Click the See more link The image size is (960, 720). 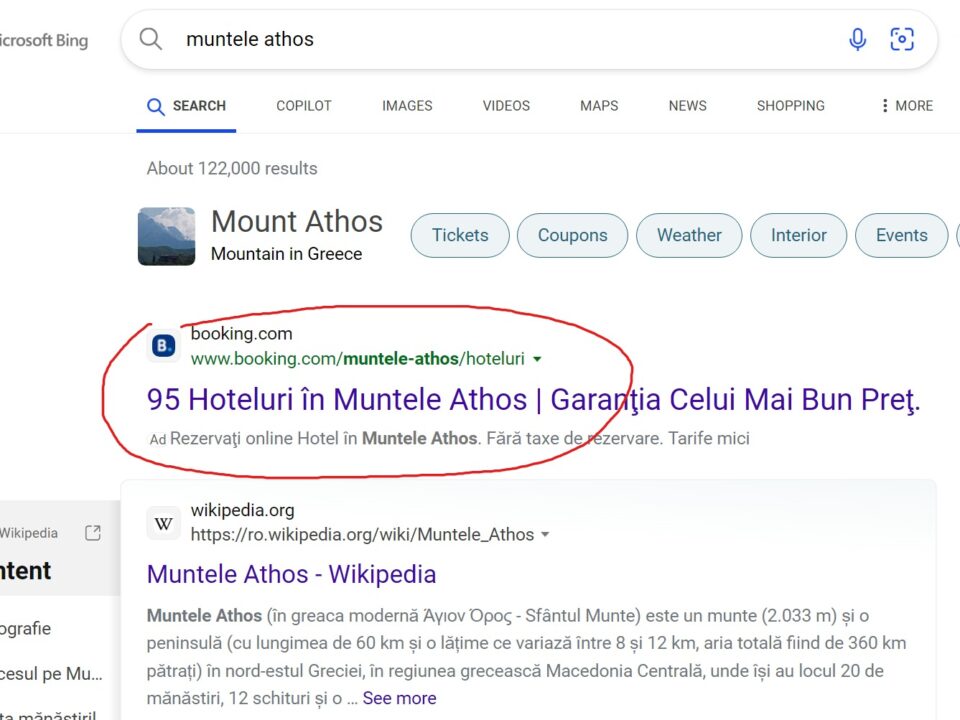pos(399,698)
